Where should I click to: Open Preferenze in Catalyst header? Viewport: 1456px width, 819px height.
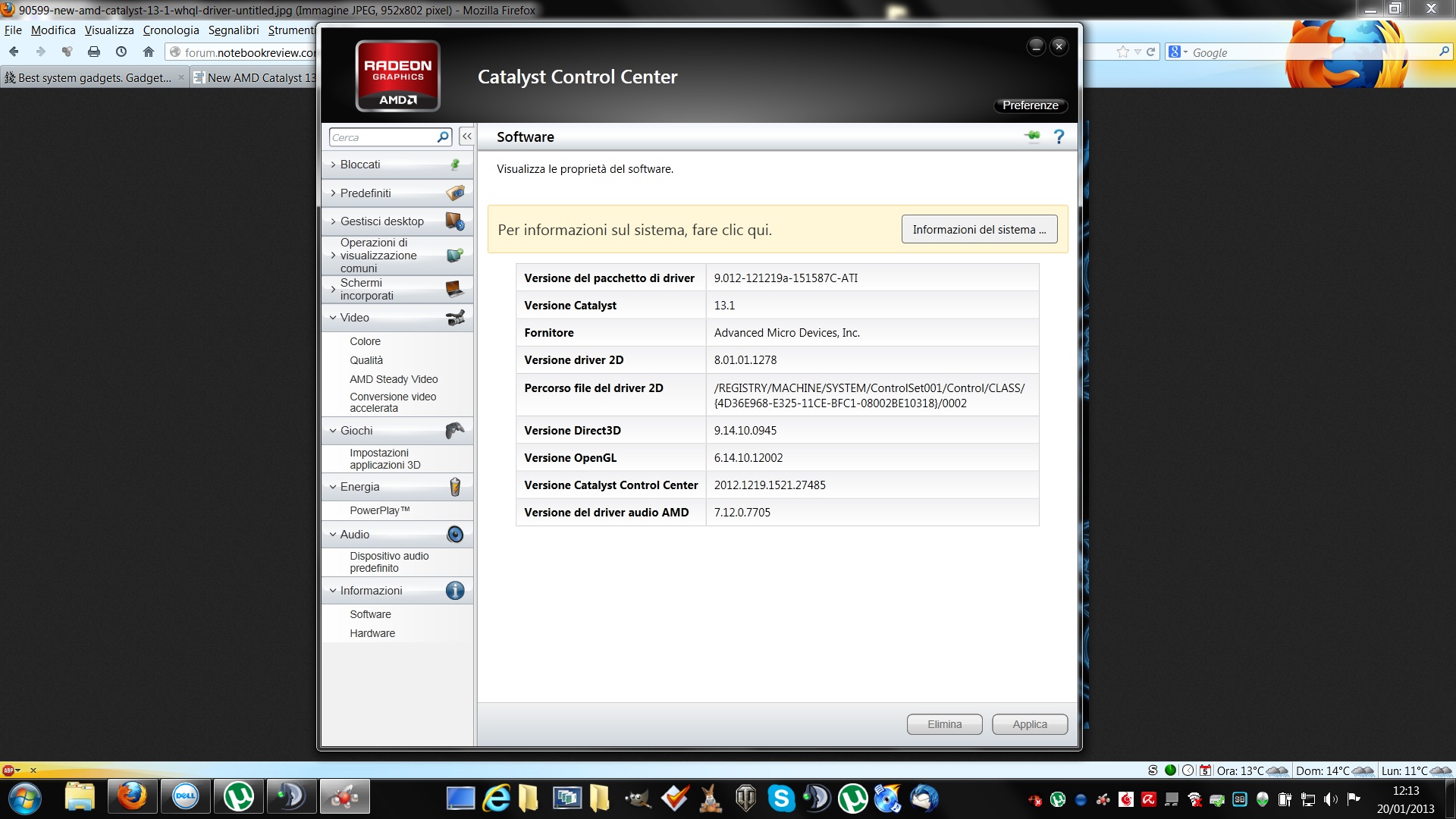1030,105
